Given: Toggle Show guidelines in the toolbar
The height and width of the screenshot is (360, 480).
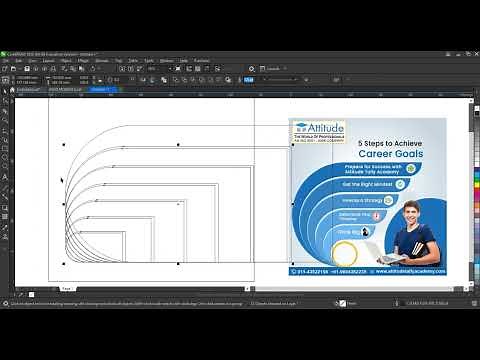Looking at the screenshot, I should 207,69.
